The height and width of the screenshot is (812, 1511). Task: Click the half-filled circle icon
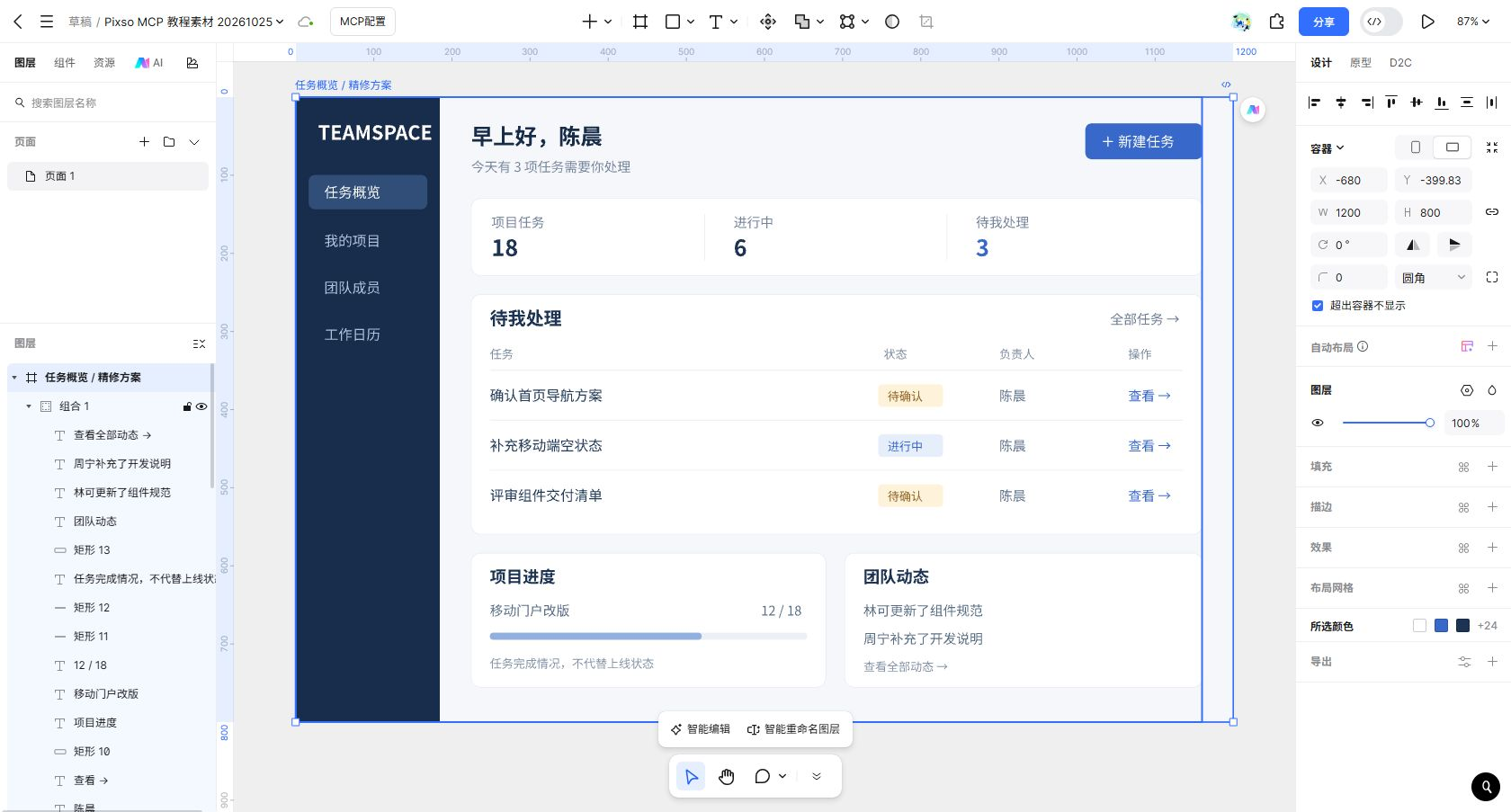point(892,22)
